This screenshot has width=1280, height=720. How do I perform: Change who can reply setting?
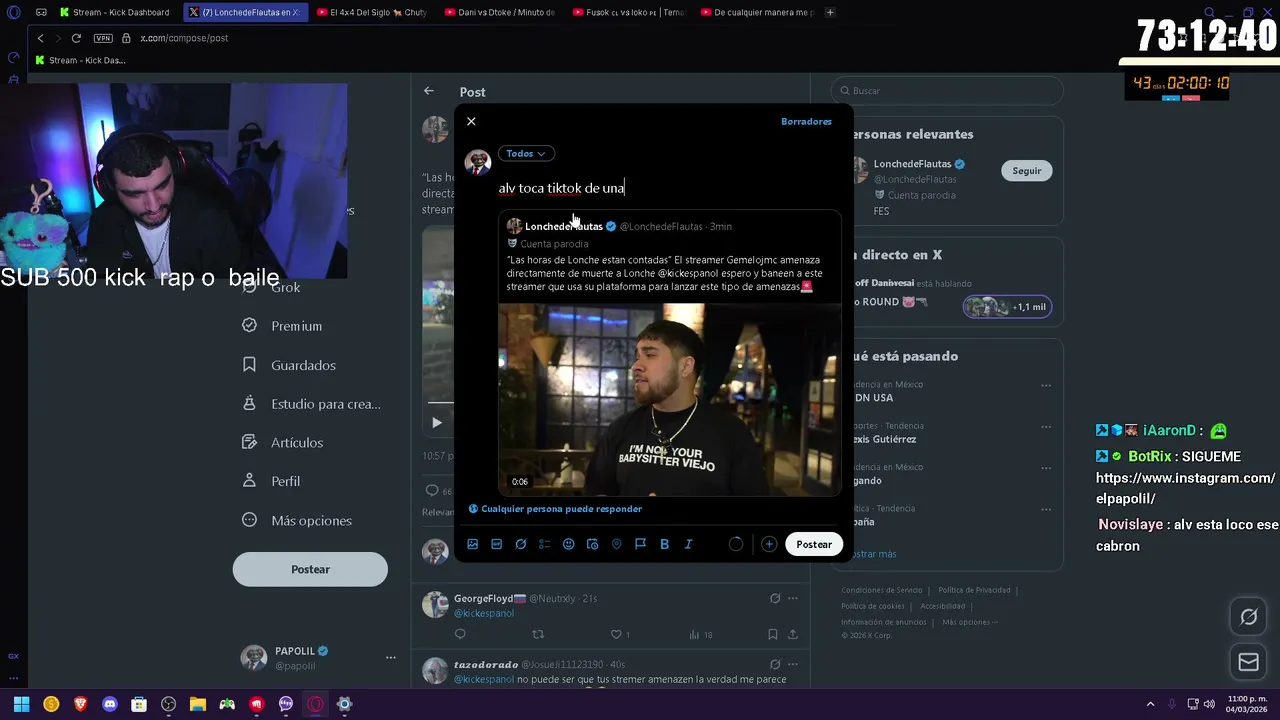point(555,509)
